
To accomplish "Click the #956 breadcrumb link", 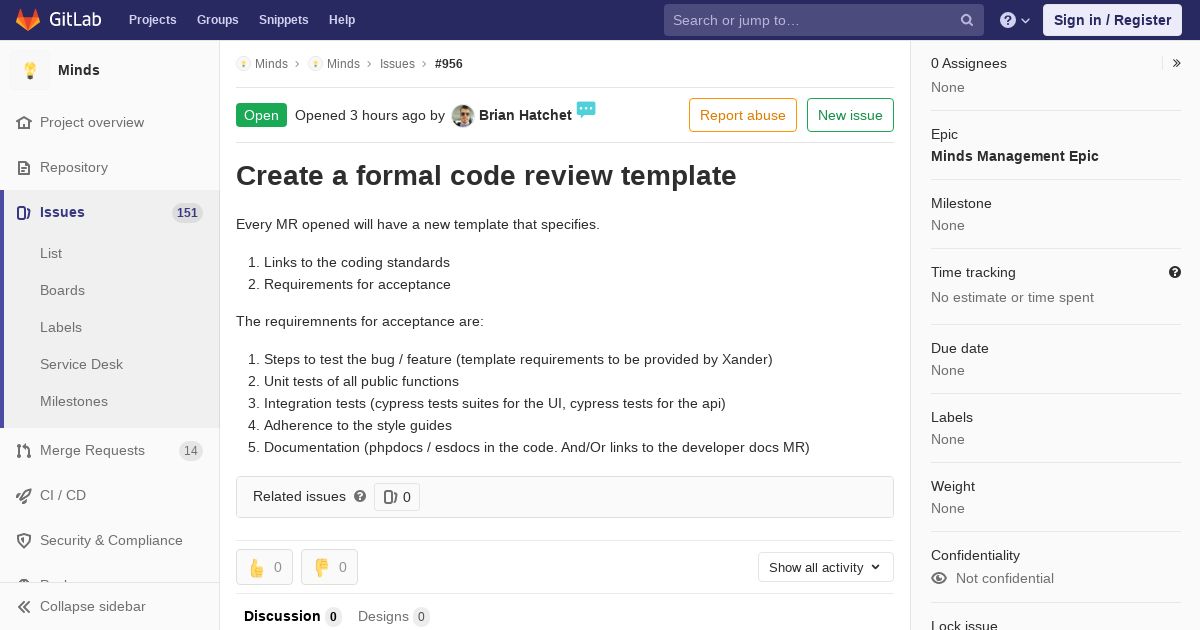I will (449, 63).
